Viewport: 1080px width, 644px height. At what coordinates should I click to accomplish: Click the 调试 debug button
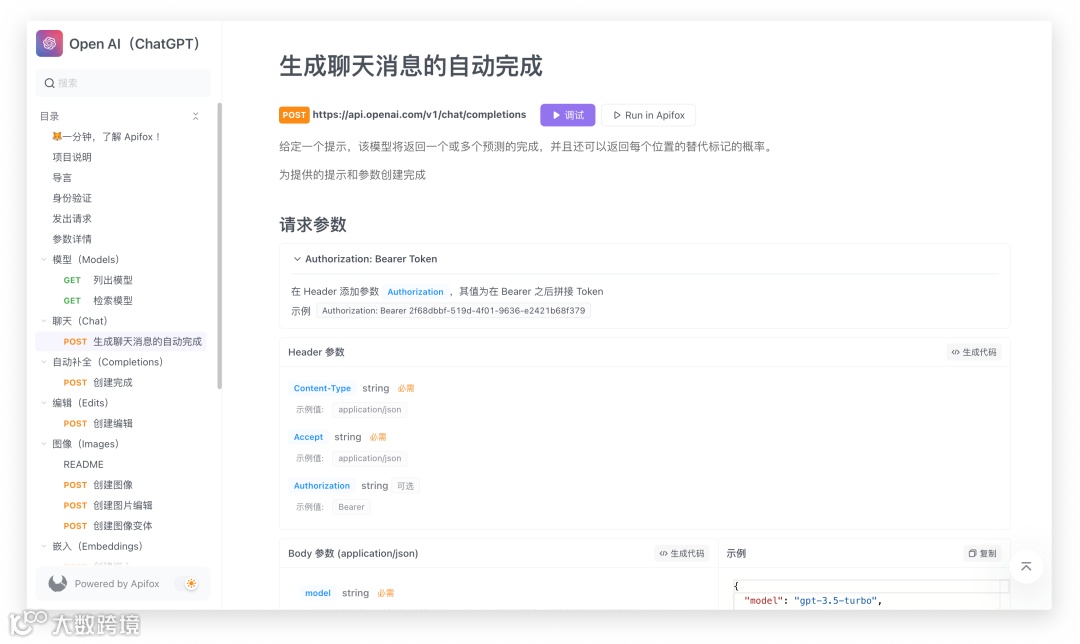click(568, 115)
